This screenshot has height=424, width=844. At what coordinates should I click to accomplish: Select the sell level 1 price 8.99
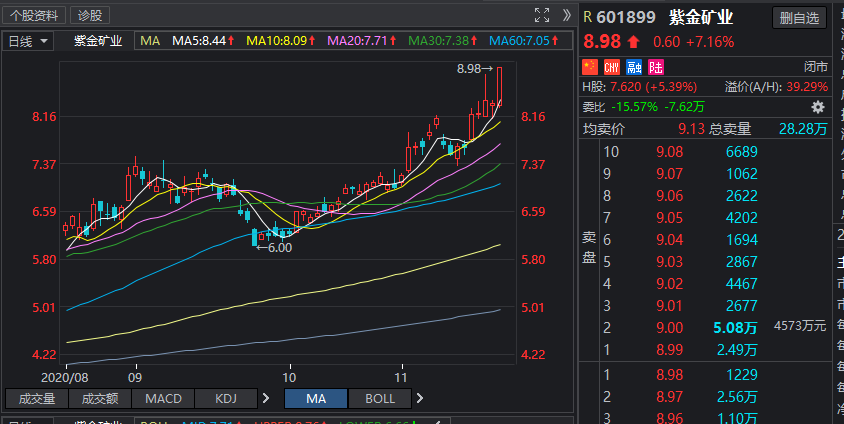pos(670,350)
